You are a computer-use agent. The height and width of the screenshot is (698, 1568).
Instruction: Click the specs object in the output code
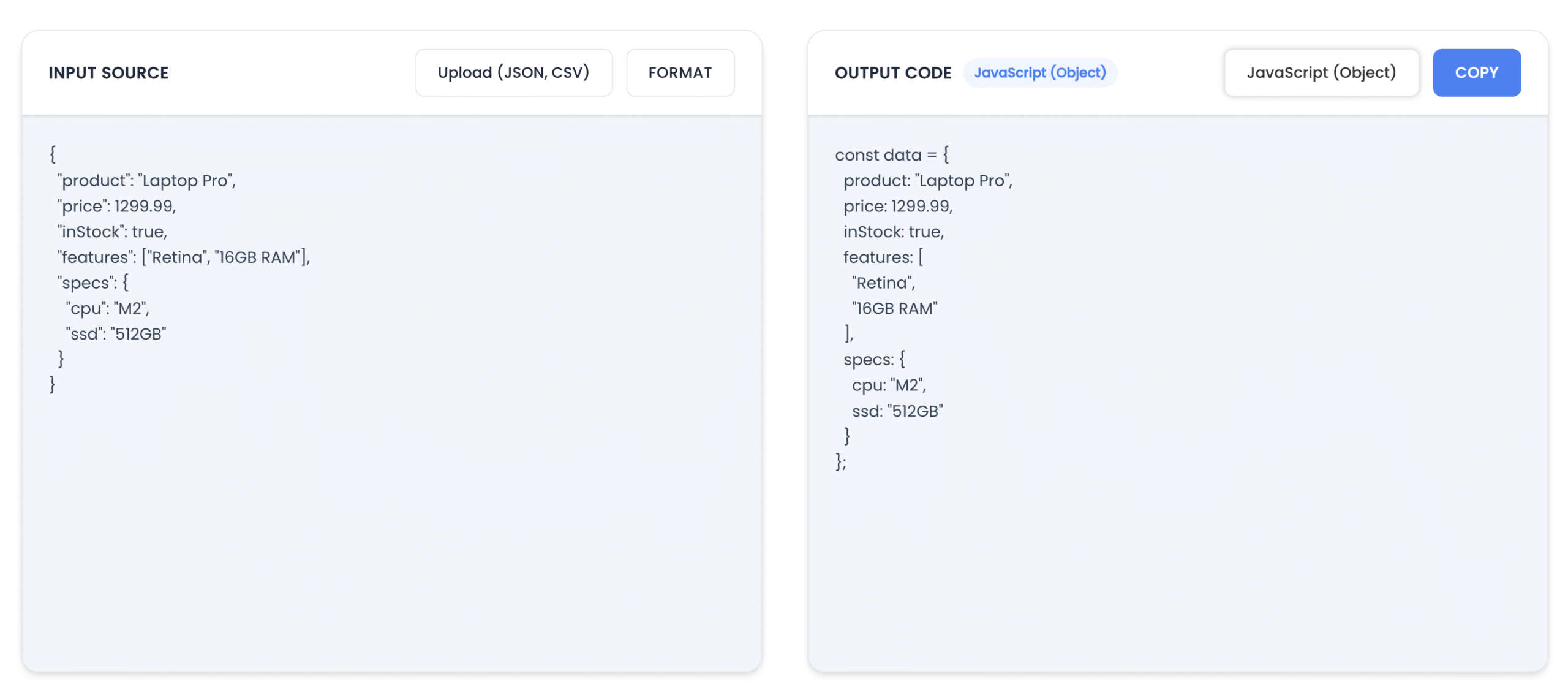(874, 358)
